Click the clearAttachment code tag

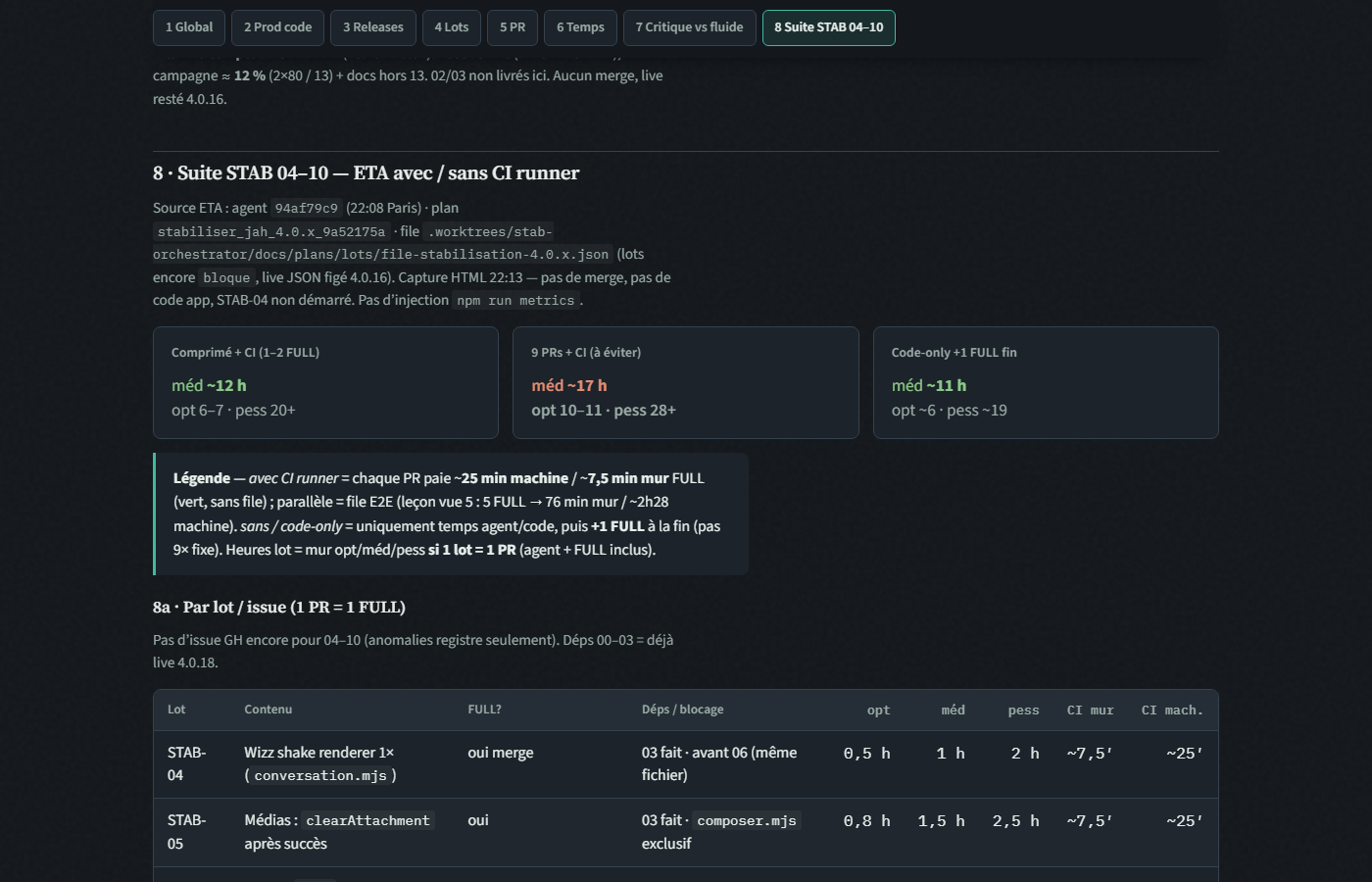coord(367,820)
